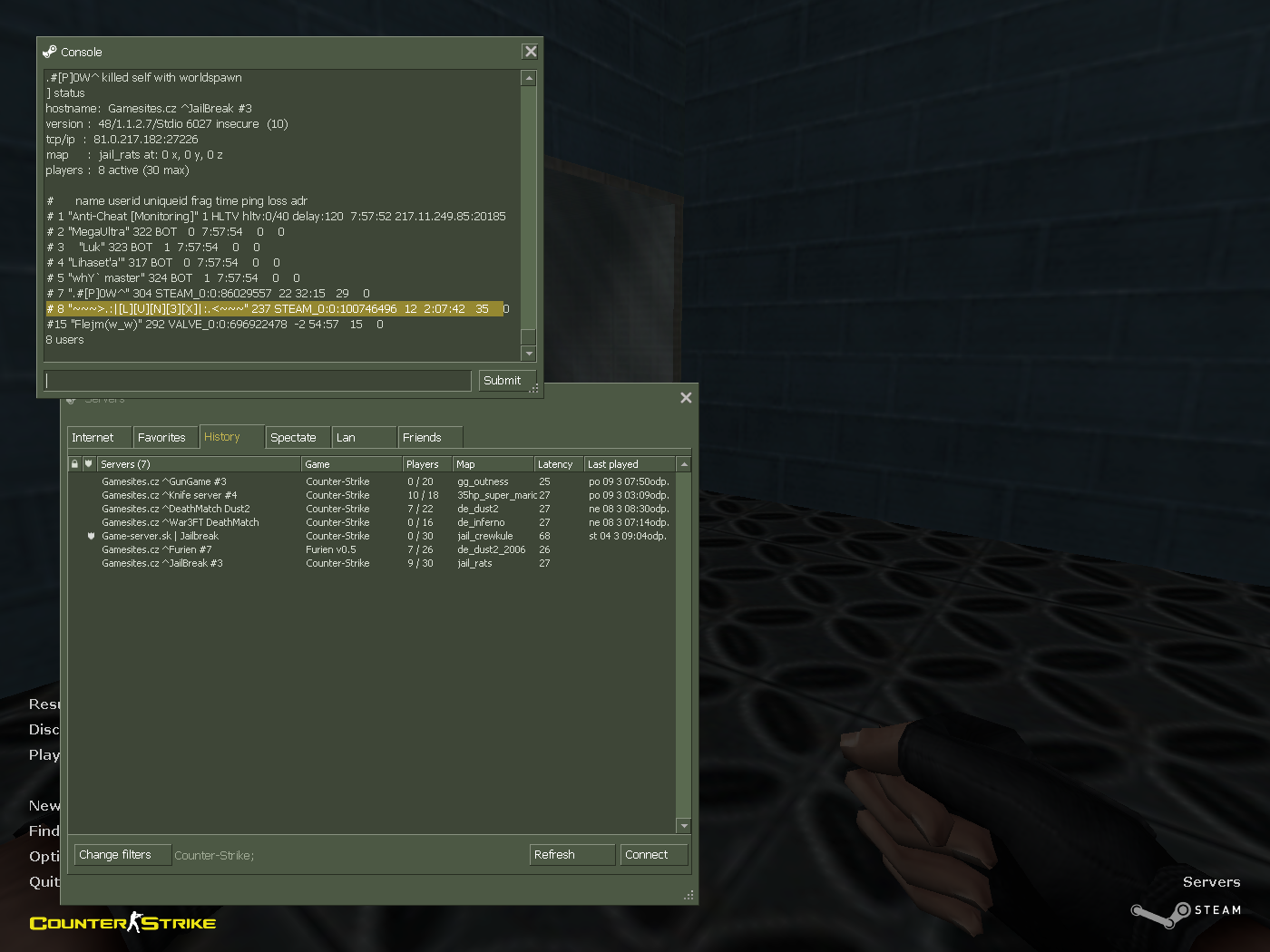The height and width of the screenshot is (952, 1270).
Task: Click server list scroll down arrow
Action: click(x=684, y=826)
